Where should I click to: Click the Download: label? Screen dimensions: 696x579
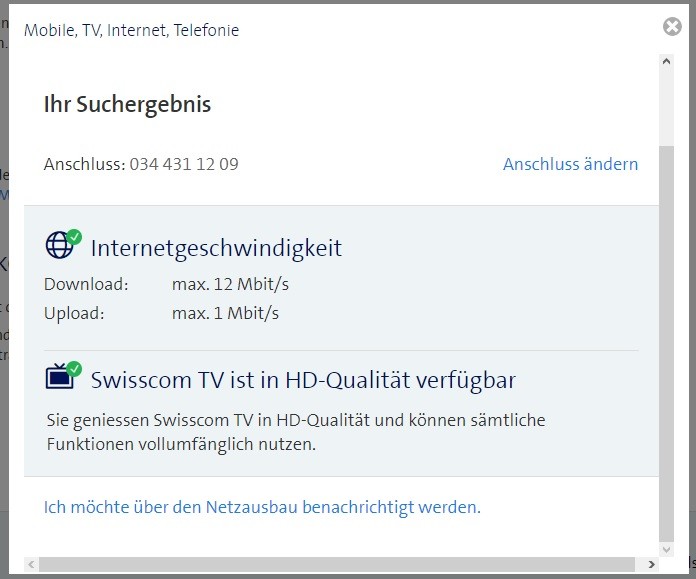(x=86, y=284)
